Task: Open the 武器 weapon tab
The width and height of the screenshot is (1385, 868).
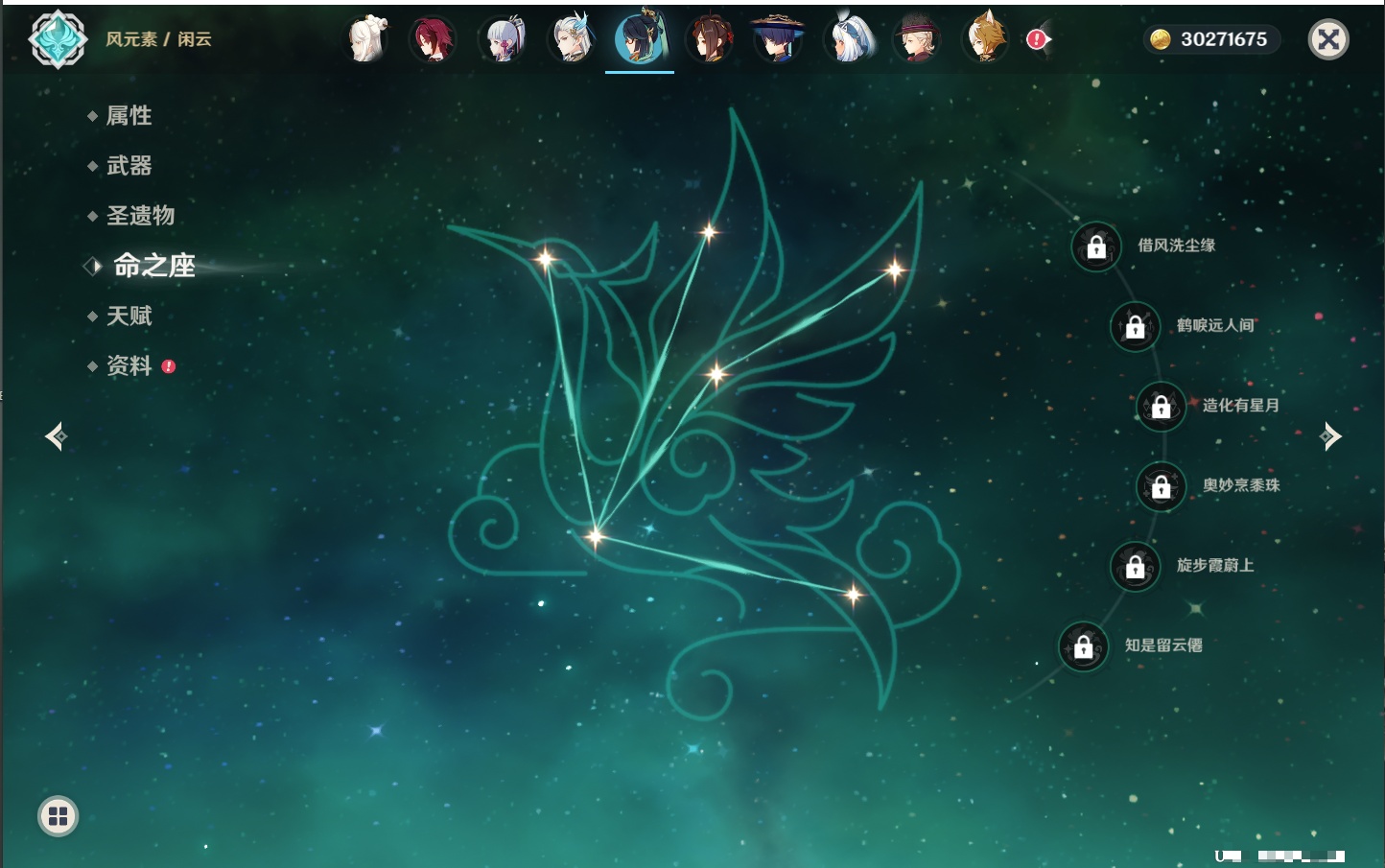Action: [129, 166]
